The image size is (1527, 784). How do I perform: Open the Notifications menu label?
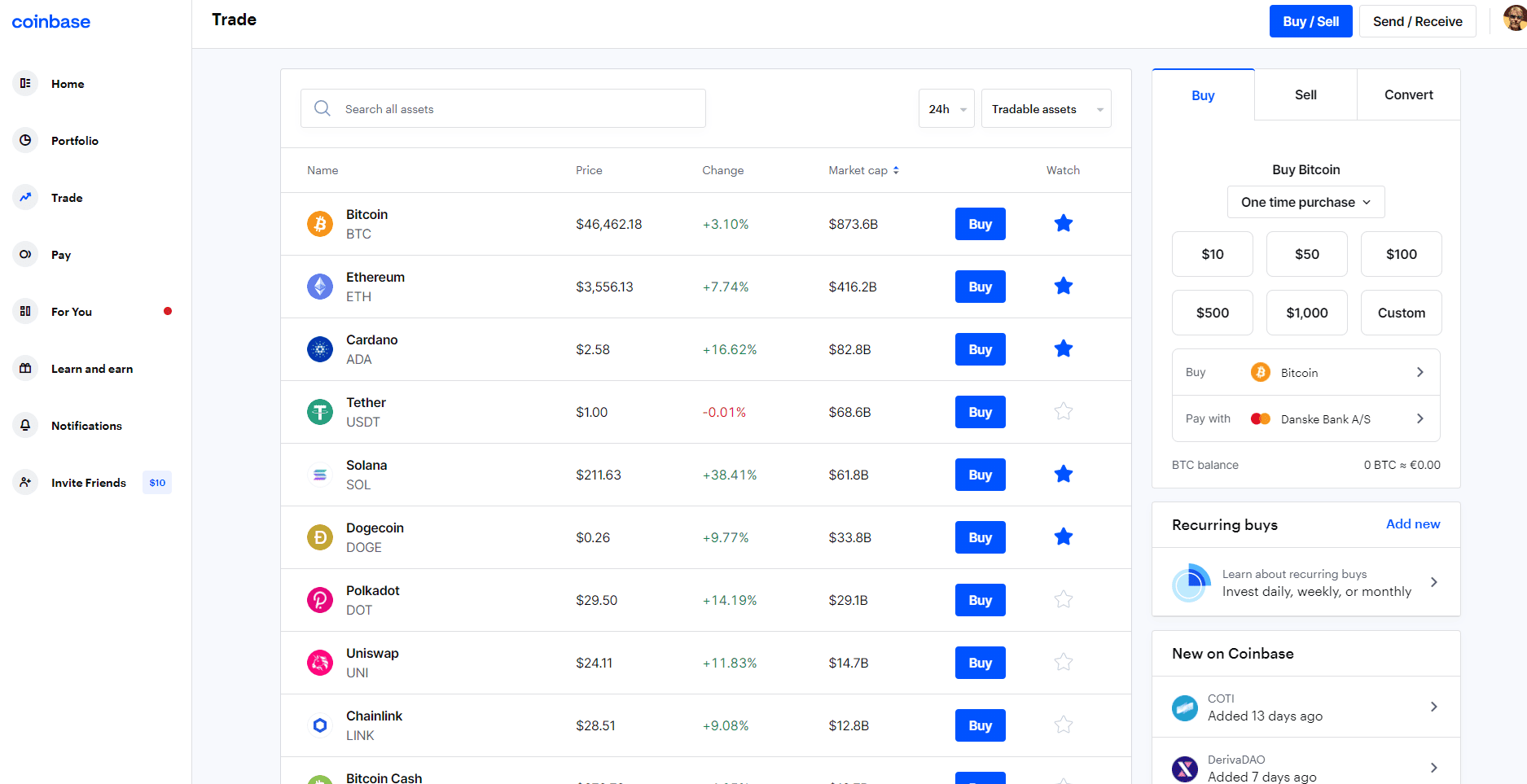click(x=86, y=426)
